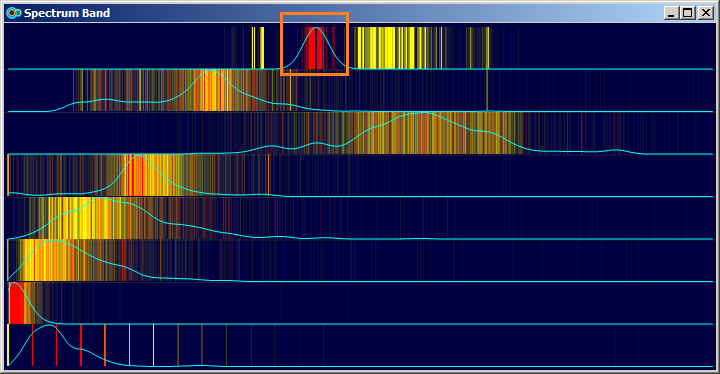
Task: Close the Spectrum Band window
Action: (x=705, y=13)
